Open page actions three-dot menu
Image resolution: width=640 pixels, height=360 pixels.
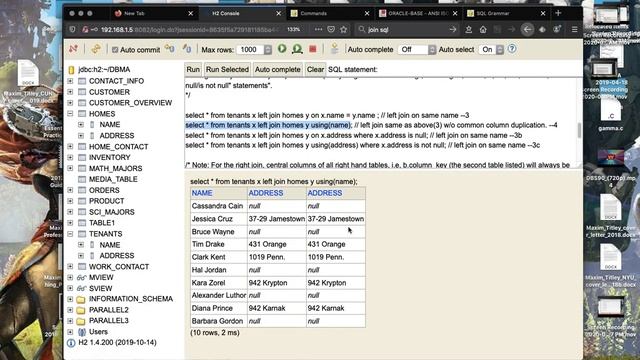[x=318, y=29]
